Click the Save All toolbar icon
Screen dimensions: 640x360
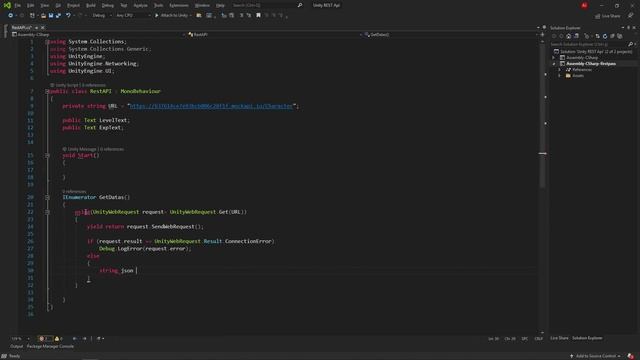[58, 16]
